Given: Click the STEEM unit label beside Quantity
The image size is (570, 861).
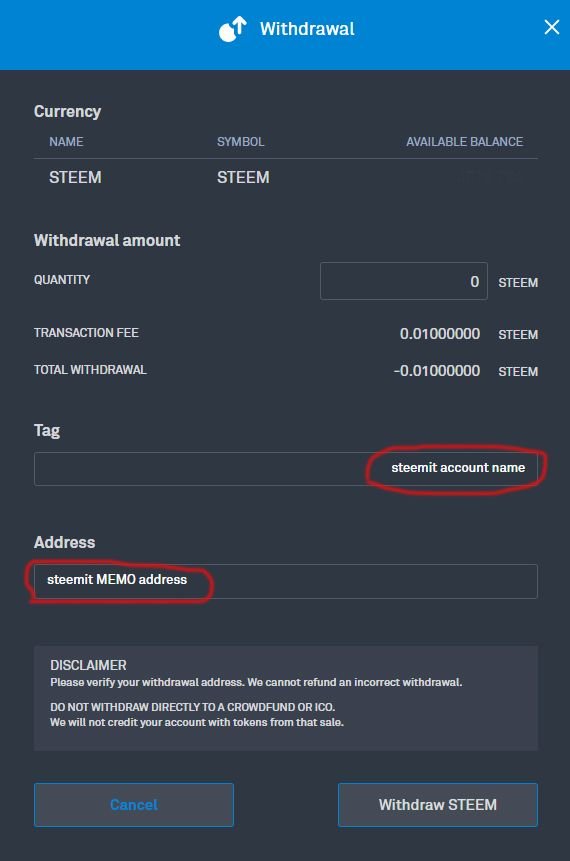Looking at the screenshot, I should pyautogui.click(x=518, y=282).
